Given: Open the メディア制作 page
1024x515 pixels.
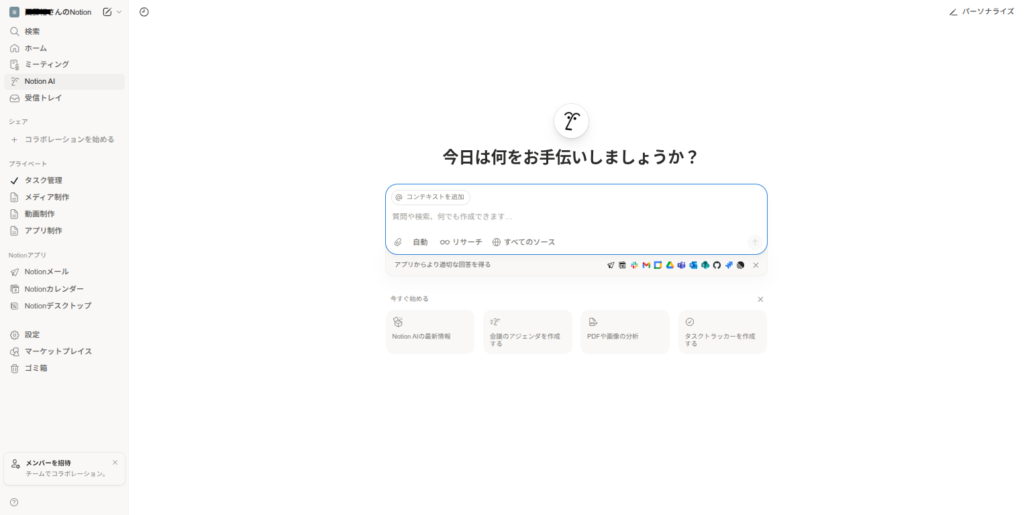Looking at the screenshot, I should click(64, 197).
